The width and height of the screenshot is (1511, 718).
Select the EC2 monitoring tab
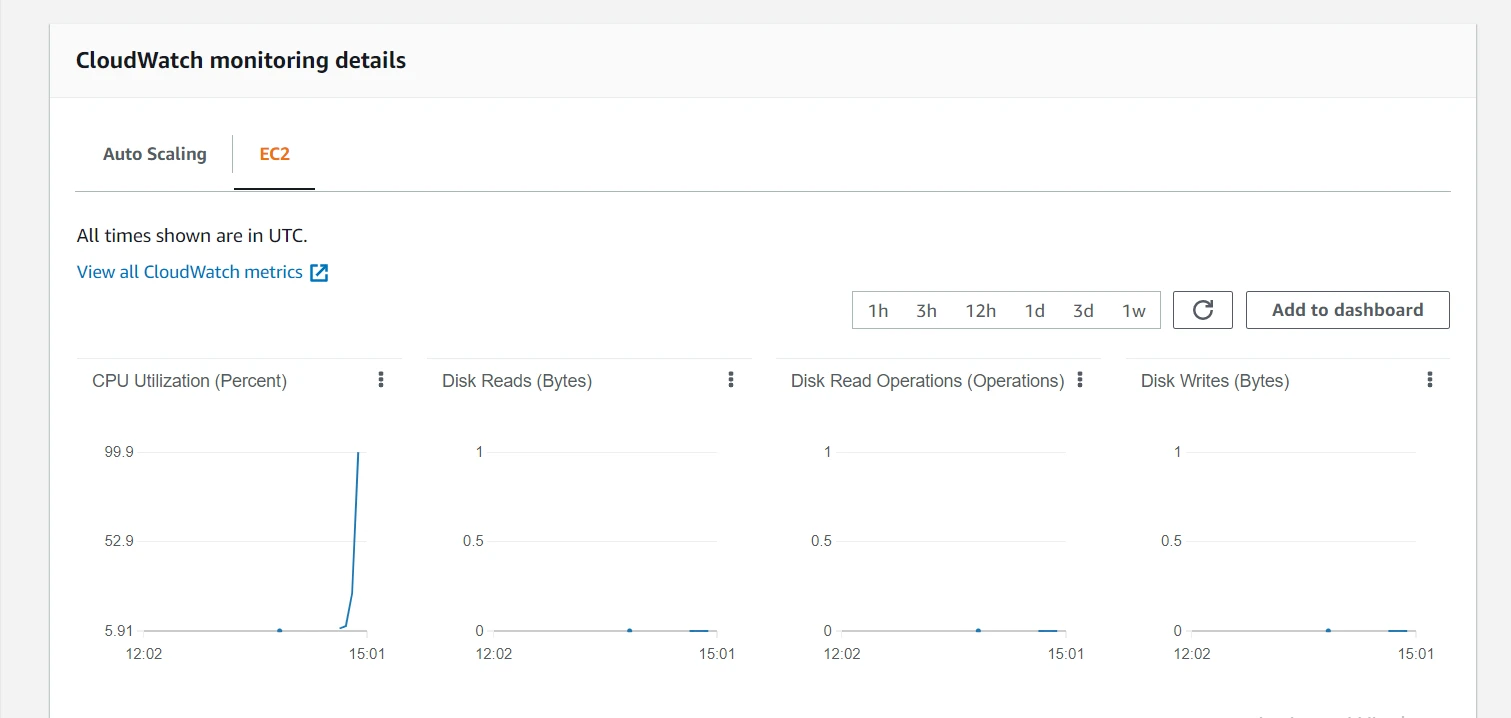coord(273,153)
